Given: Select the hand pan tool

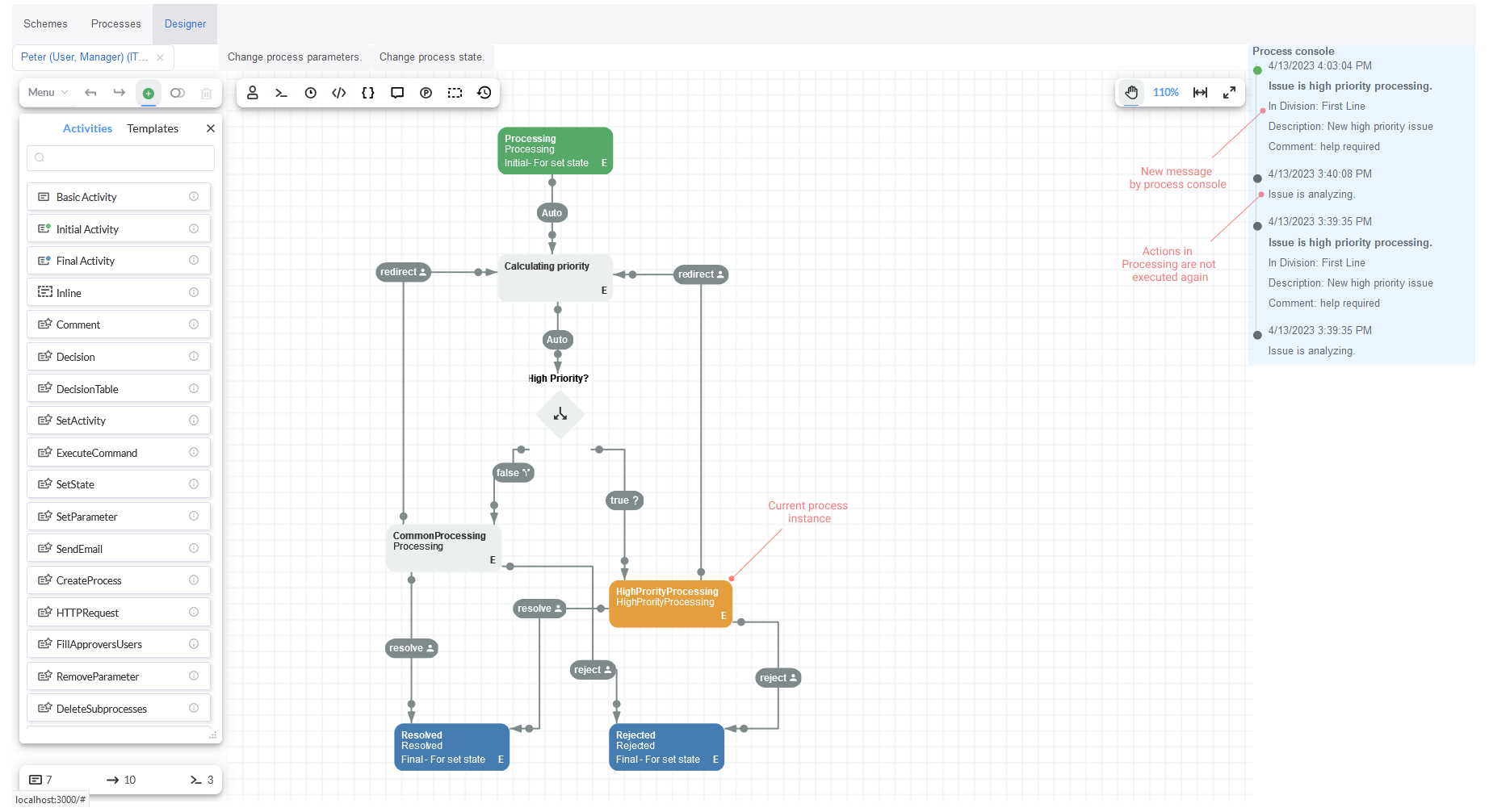Looking at the screenshot, I should coord(1131,93).
